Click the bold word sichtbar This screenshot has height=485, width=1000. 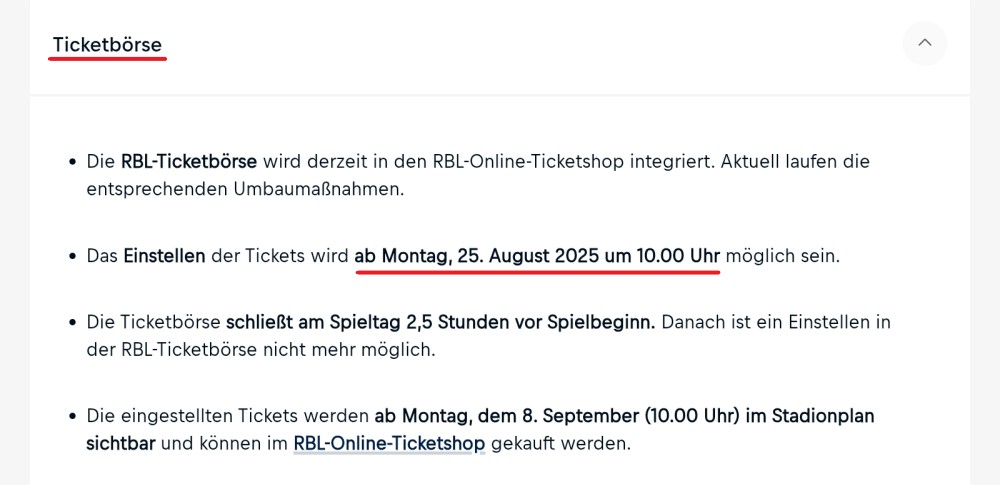click(x=121, y=443)
